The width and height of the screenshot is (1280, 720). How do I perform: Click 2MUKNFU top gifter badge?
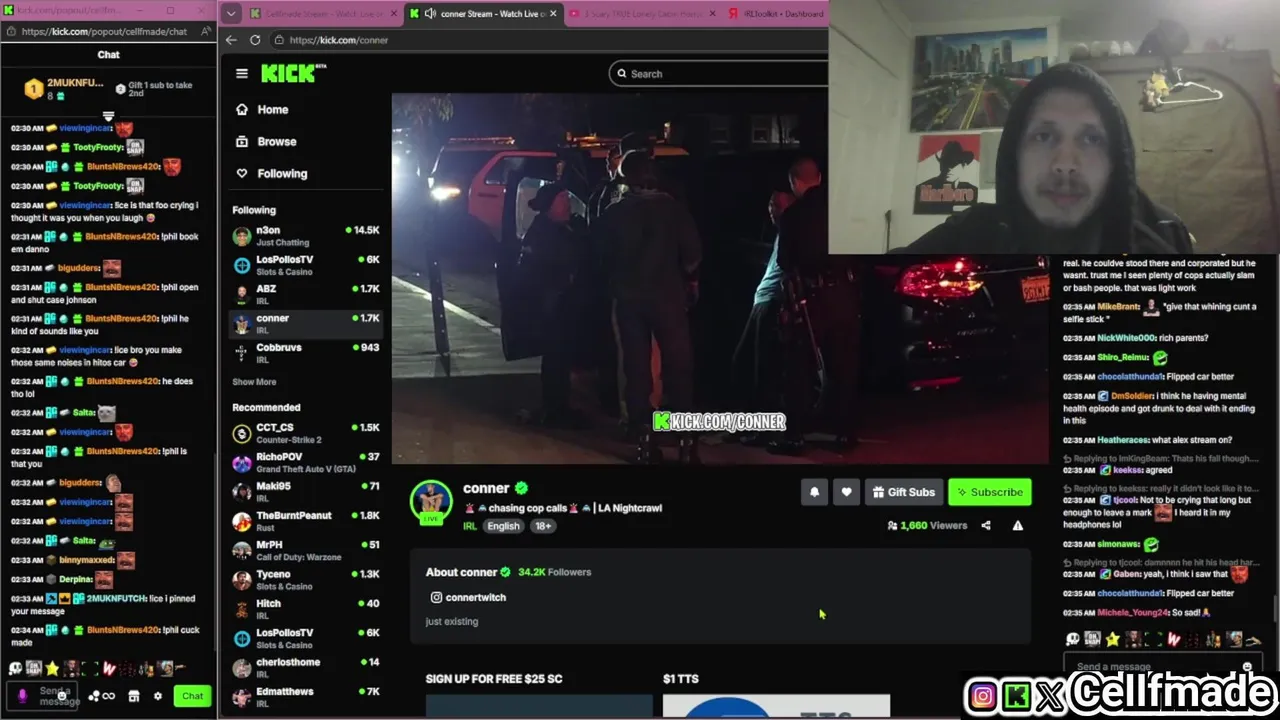[63, 89]
